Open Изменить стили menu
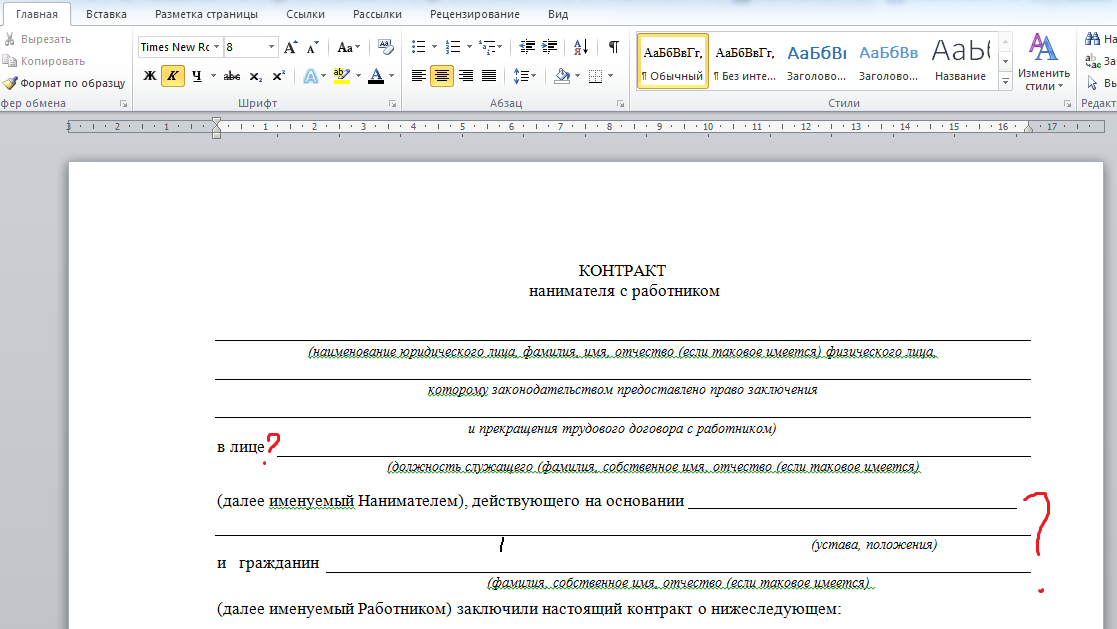This screenshot has width=1117, height=629. (1044, 63)
